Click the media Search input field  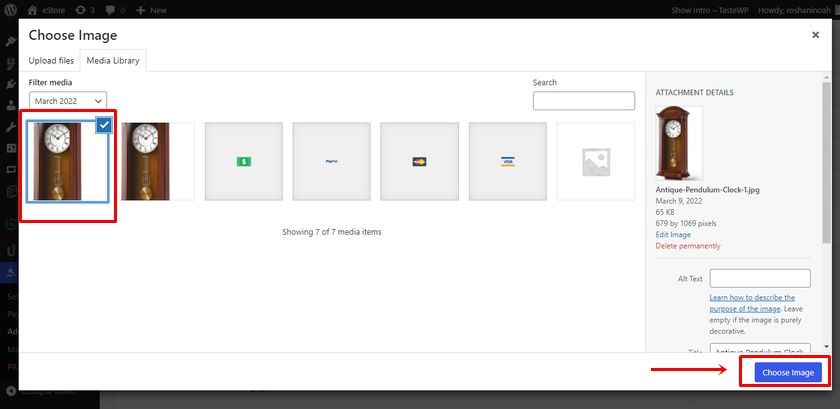tap(584, 101)
